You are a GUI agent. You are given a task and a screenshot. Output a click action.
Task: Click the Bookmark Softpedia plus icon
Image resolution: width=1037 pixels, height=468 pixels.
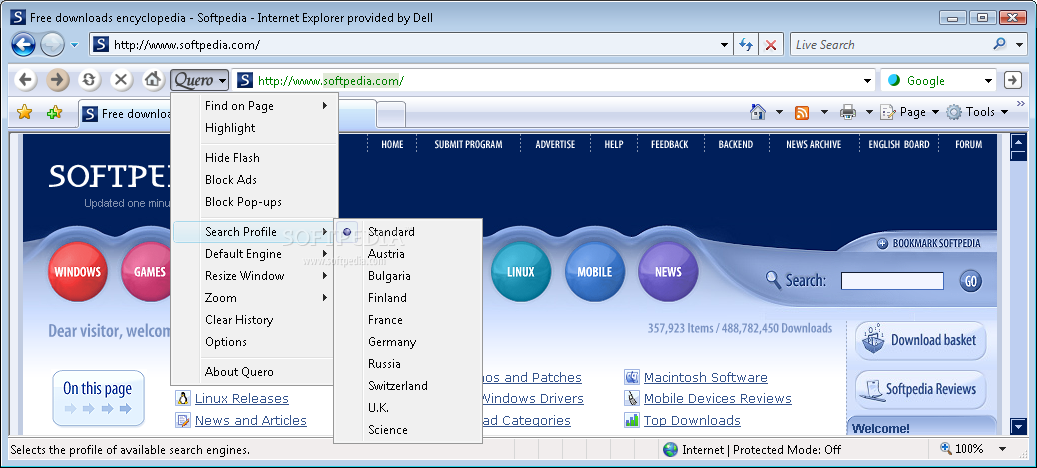(x=882, y=243)
